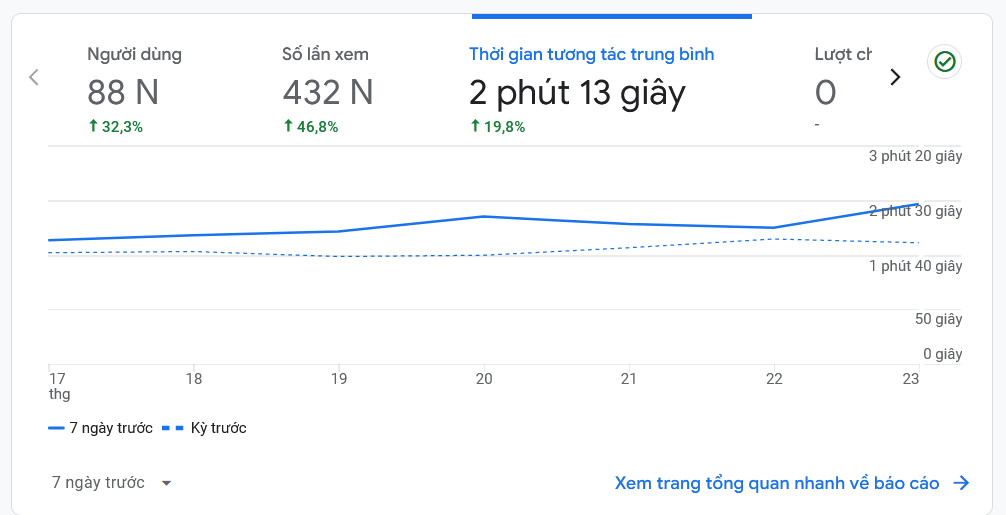Image resolution: width=1006 pixels, height=515 pixels.
Task: Click the 46,8% views change indicator
Action: (311, 126)
